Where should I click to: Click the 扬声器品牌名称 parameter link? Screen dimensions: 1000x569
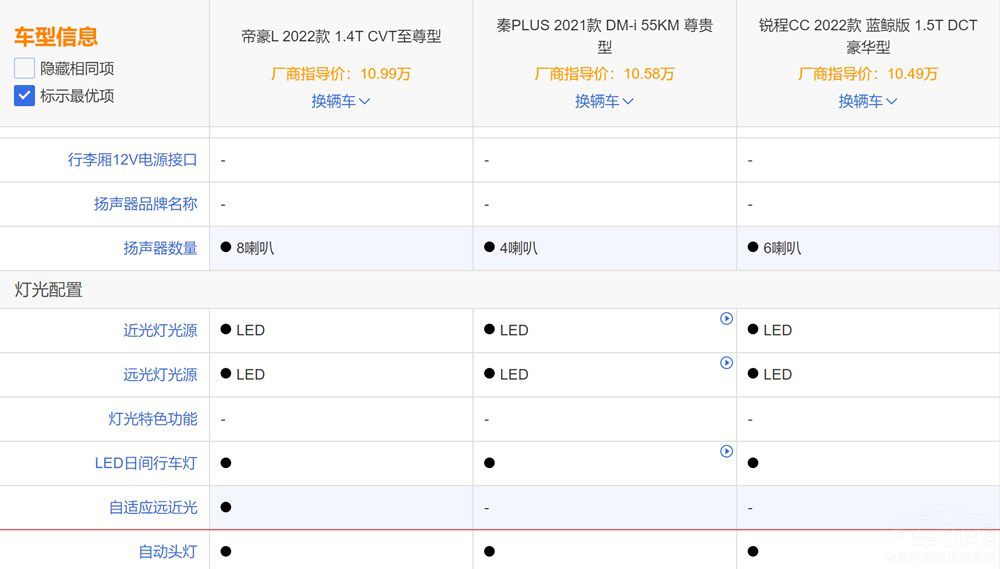[145, 204]
